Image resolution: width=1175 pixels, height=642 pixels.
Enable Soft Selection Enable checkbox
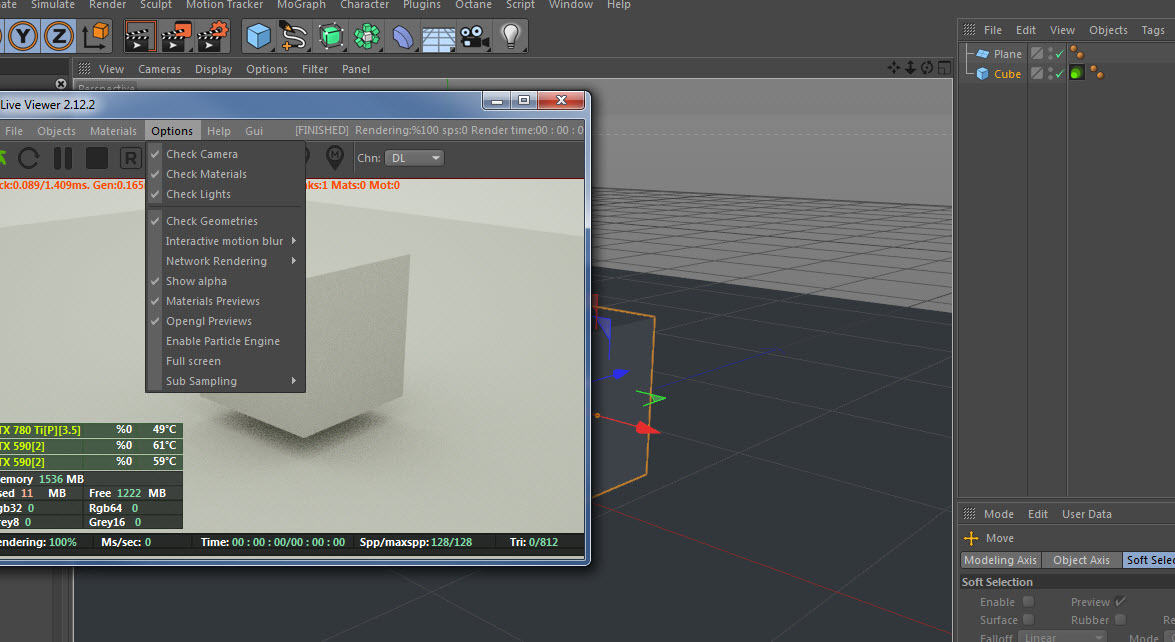click(1028, 602)
